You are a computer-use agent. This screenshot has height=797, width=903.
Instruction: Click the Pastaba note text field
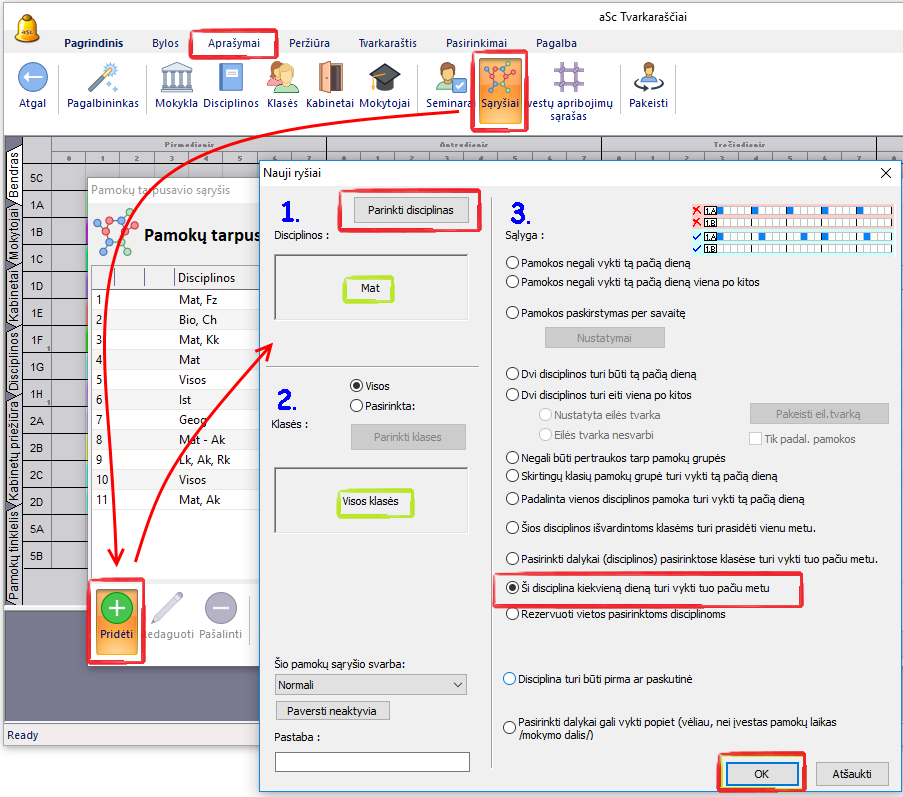click(x=372, y=762)
